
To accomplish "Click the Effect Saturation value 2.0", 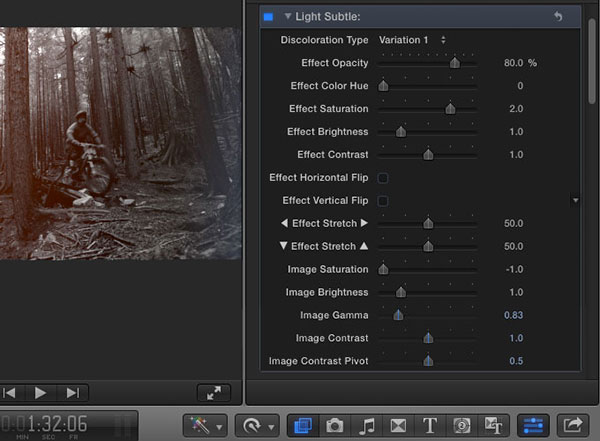I will point(516,109).
